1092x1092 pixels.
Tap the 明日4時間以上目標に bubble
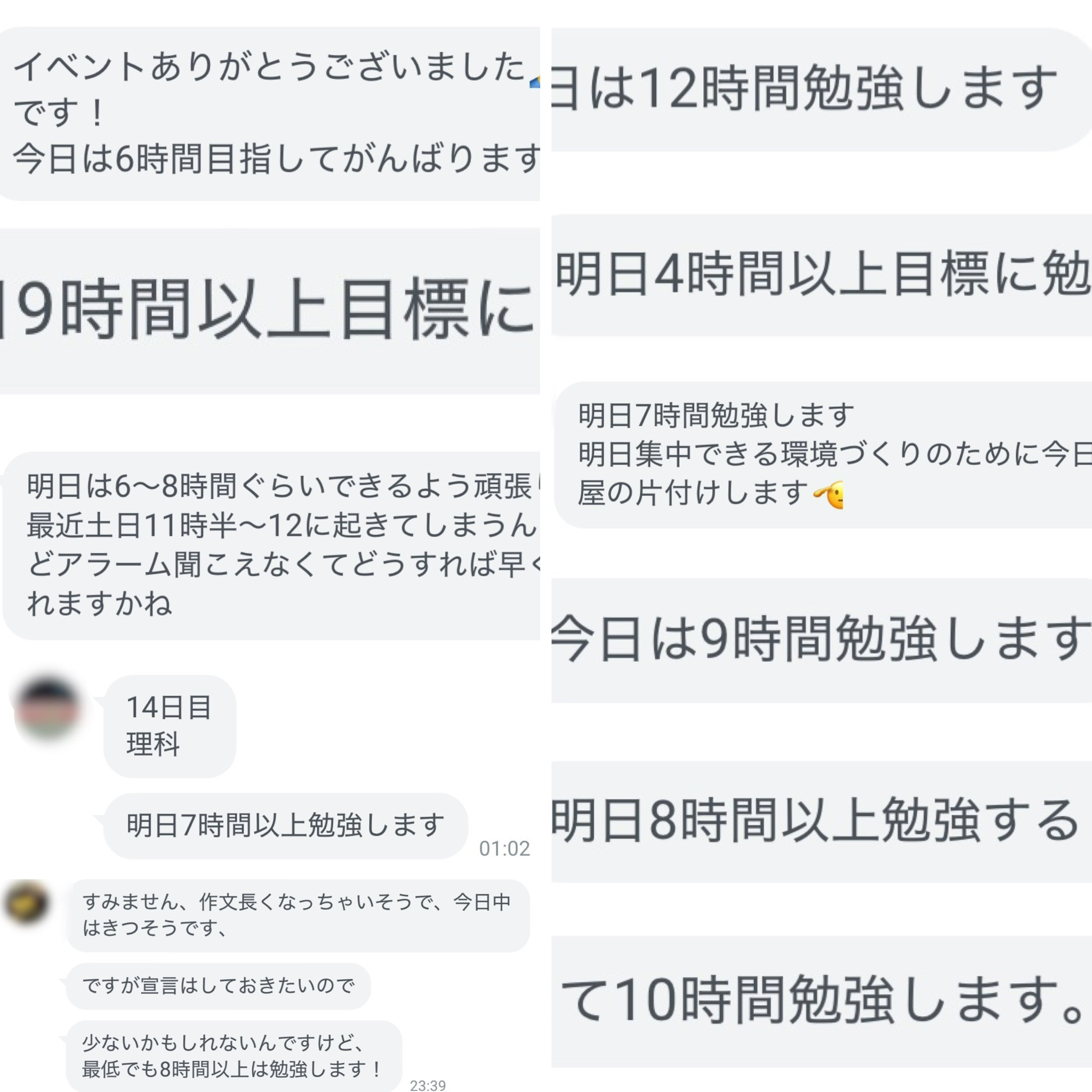pos(821,275)
